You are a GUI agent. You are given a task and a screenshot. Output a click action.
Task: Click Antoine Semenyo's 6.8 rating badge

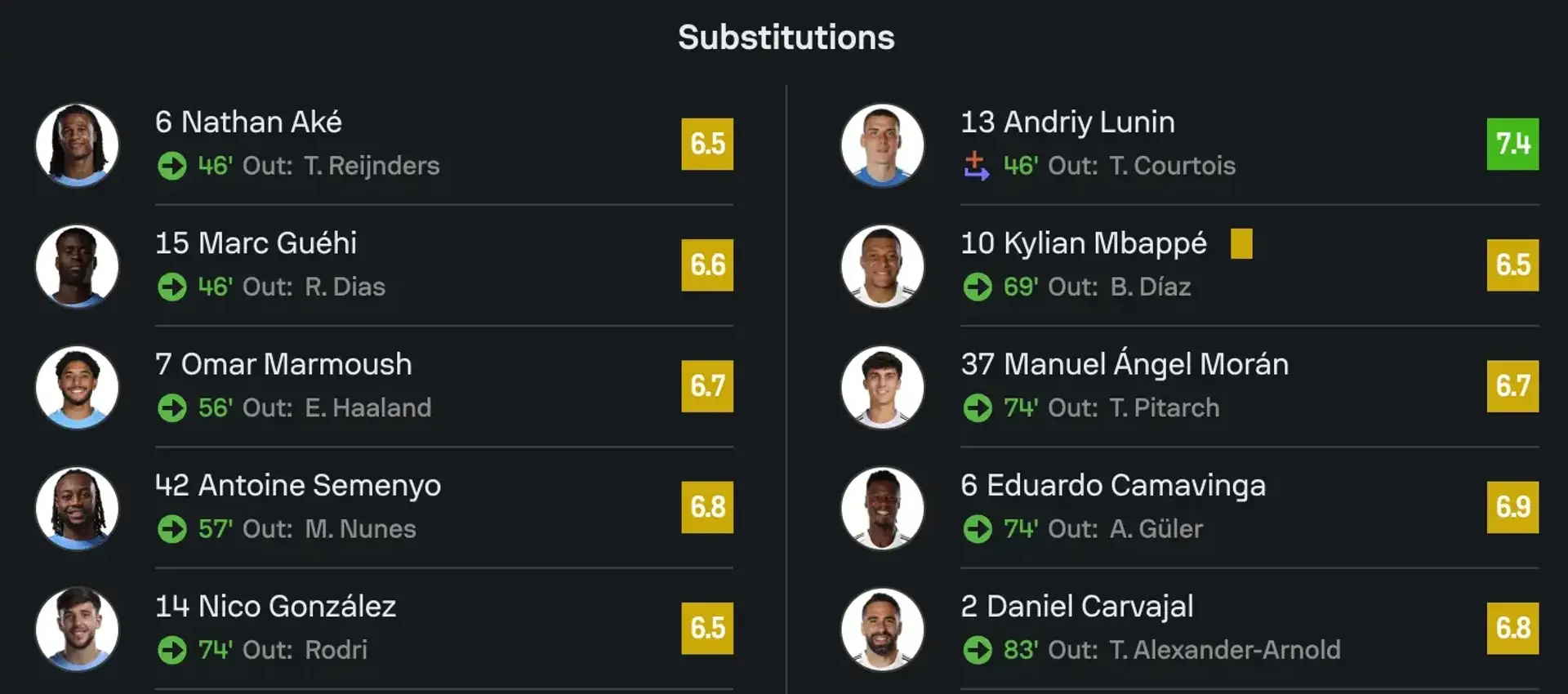(707, 507)
